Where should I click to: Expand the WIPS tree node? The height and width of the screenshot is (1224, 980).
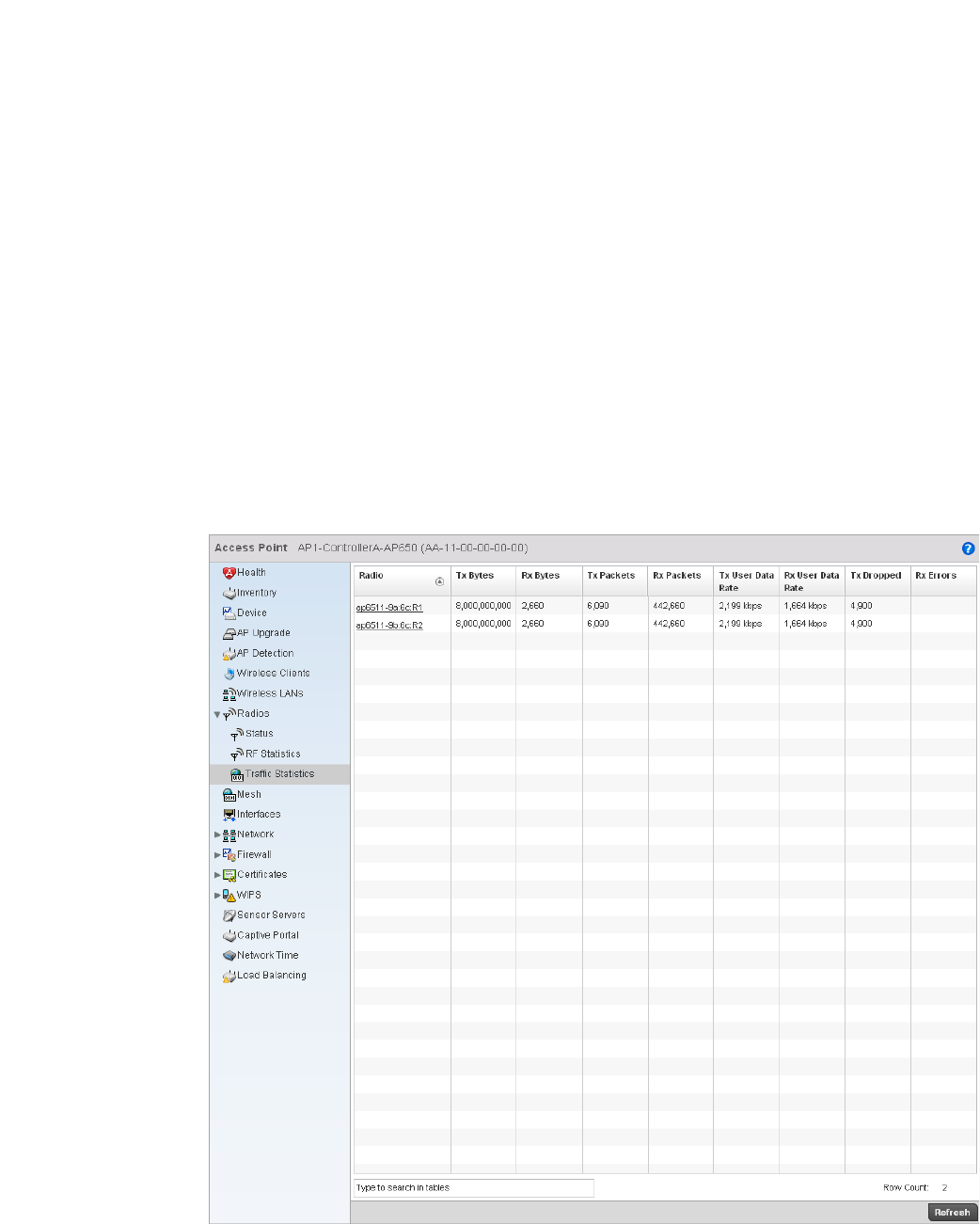217,896
